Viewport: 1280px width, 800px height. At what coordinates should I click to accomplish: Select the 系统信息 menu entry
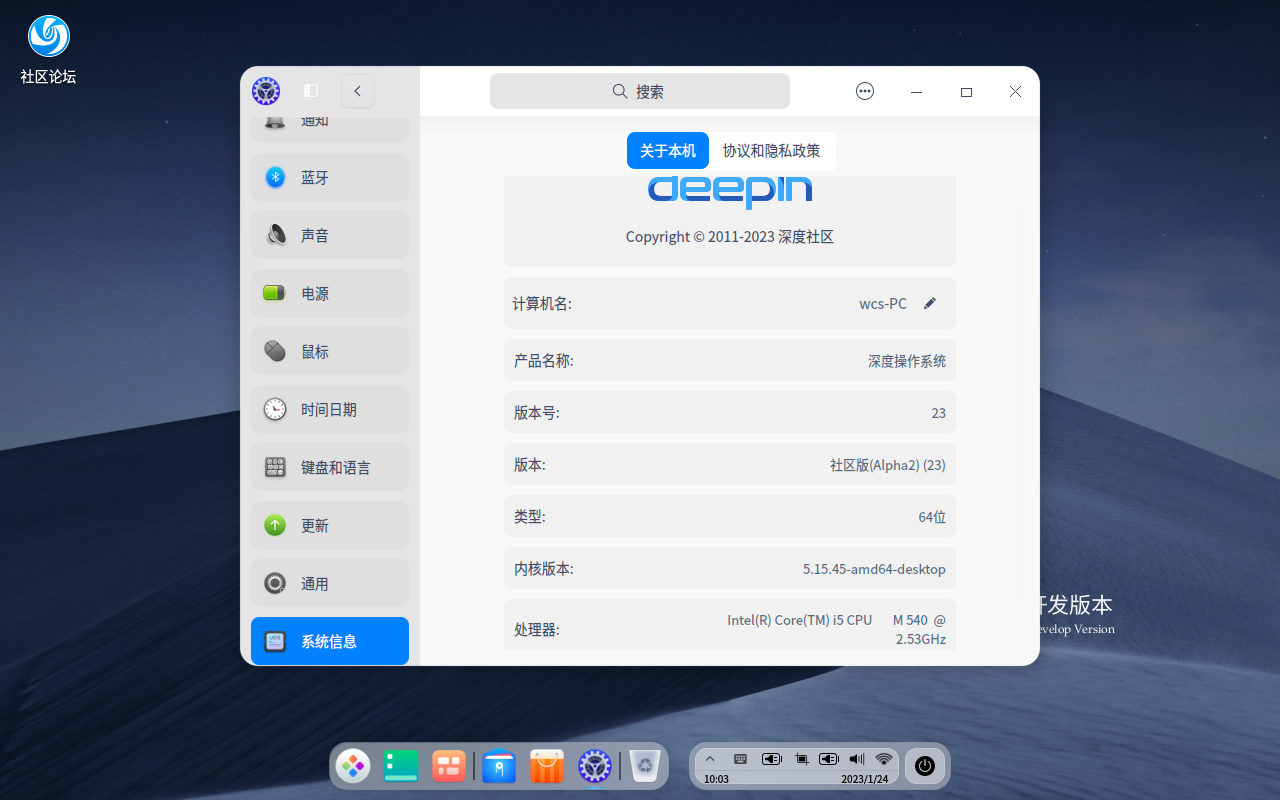(x=330, y=641)
